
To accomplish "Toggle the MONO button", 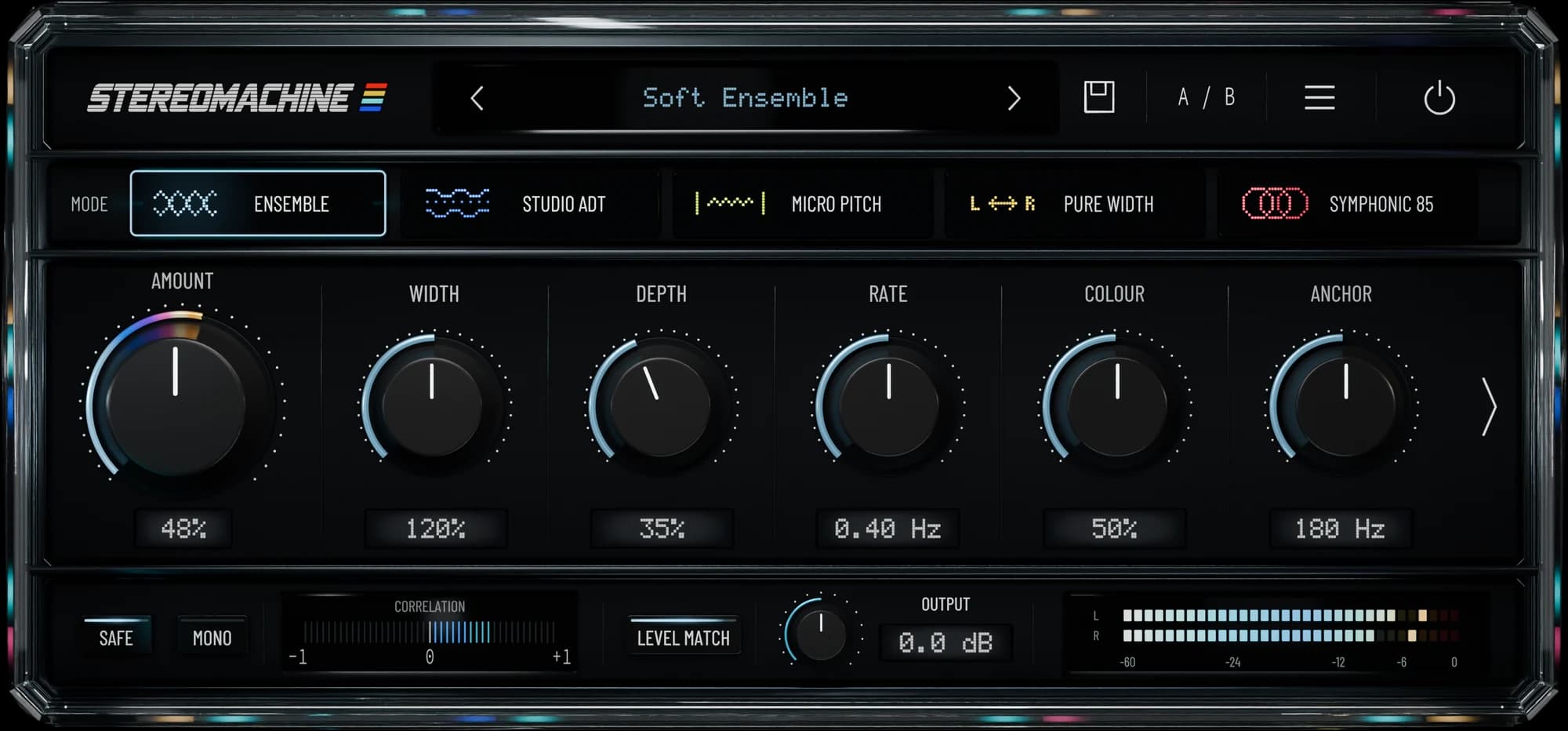I will (x=212, y=638).
